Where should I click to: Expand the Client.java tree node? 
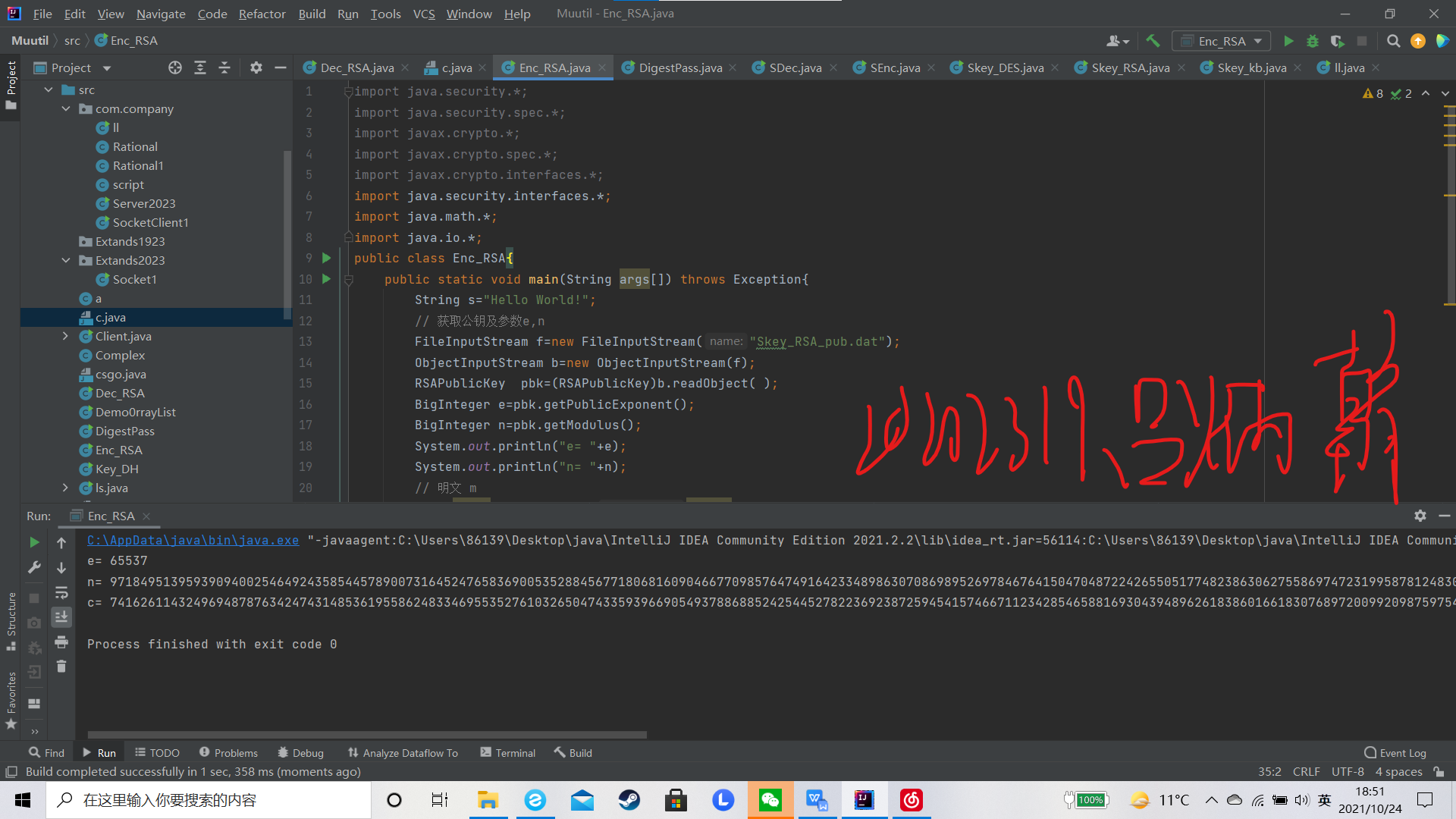66,336
